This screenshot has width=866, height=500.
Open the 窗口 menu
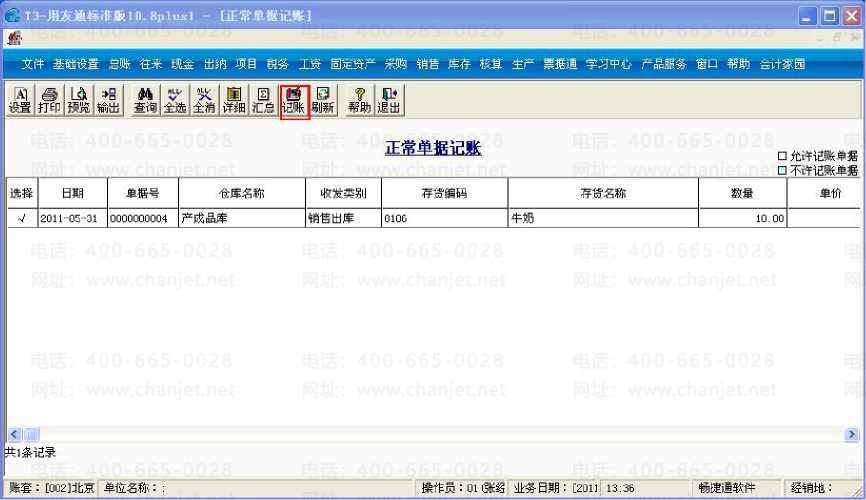[706, 64]
